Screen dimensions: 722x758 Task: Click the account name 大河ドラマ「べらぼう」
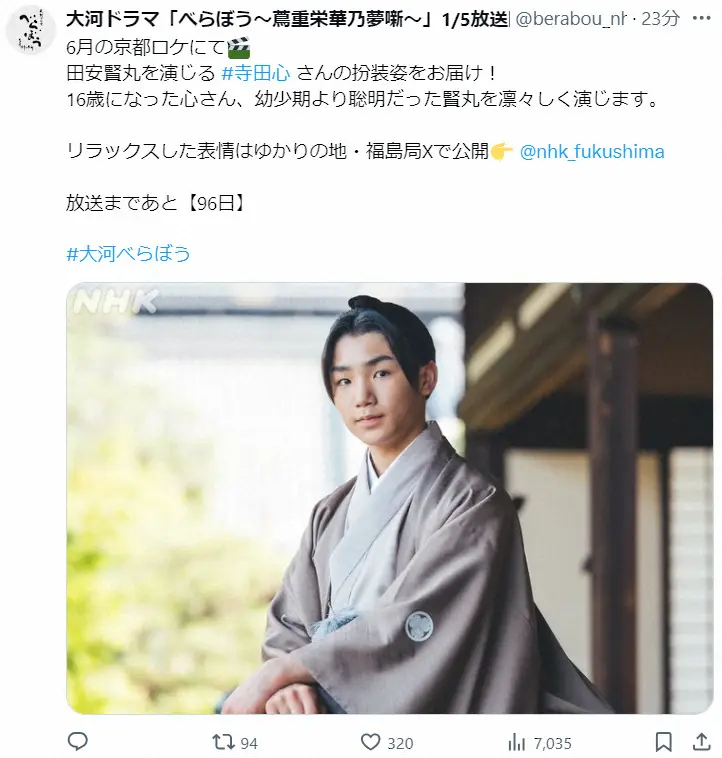[286, 19]
